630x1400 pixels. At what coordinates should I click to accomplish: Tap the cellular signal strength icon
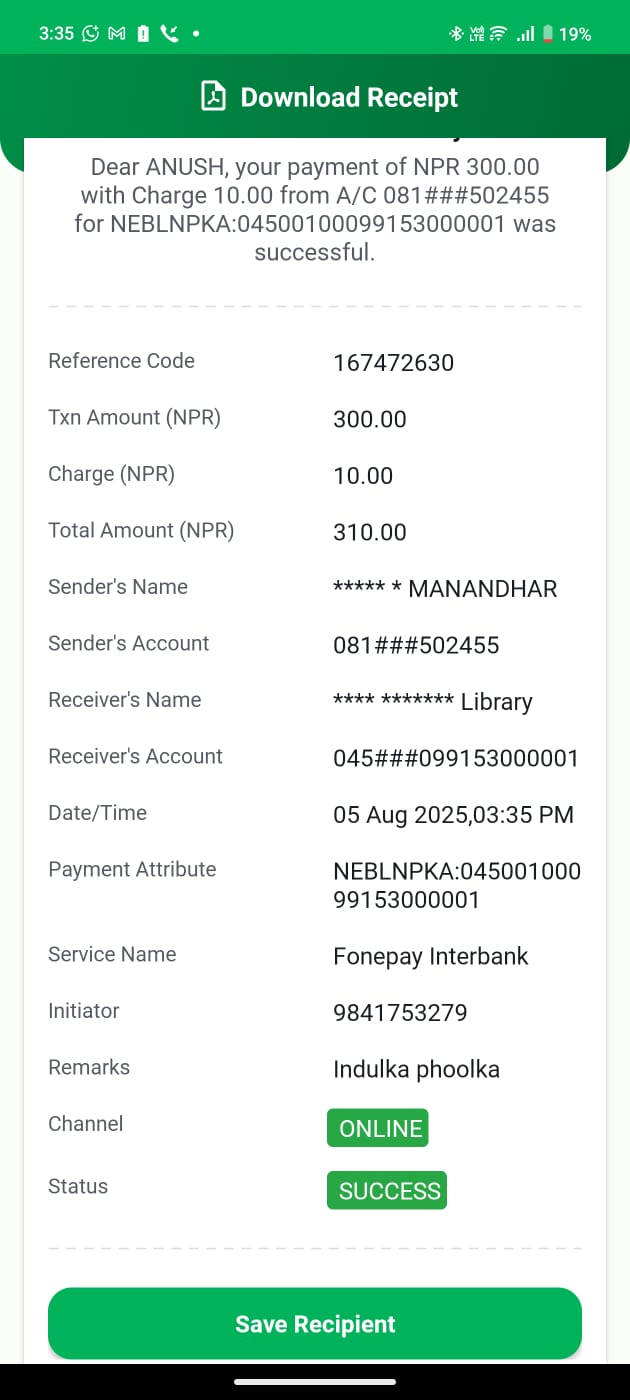click(x=525, y=34)
